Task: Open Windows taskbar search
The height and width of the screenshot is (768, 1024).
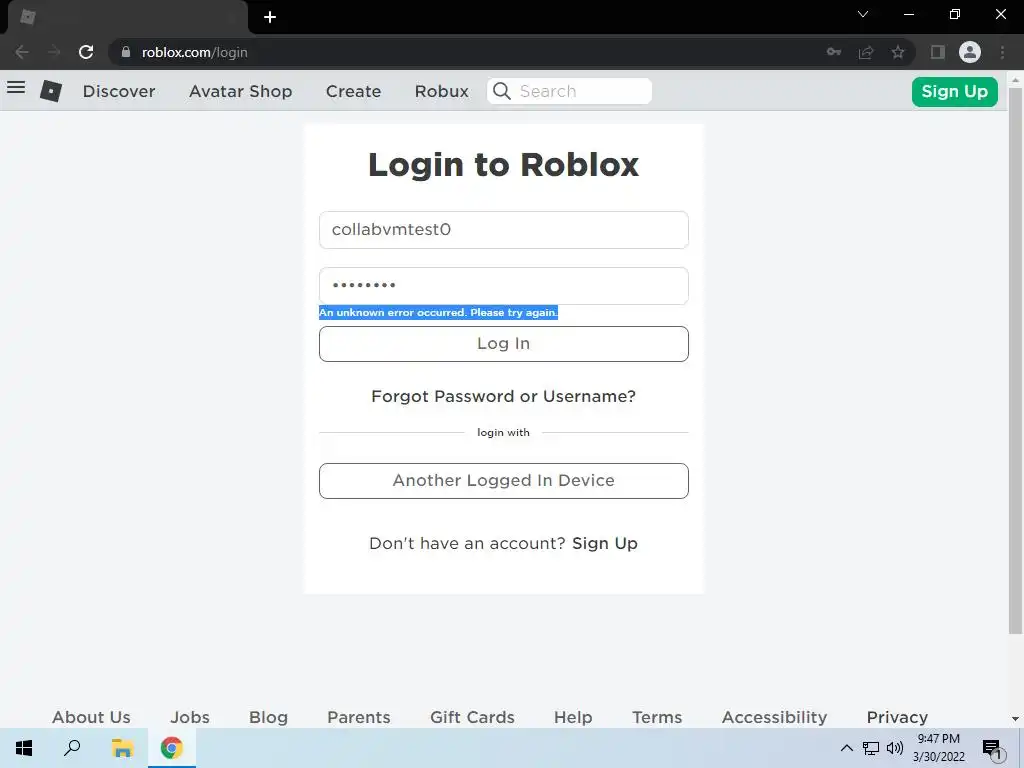Action: coord(72,748)
